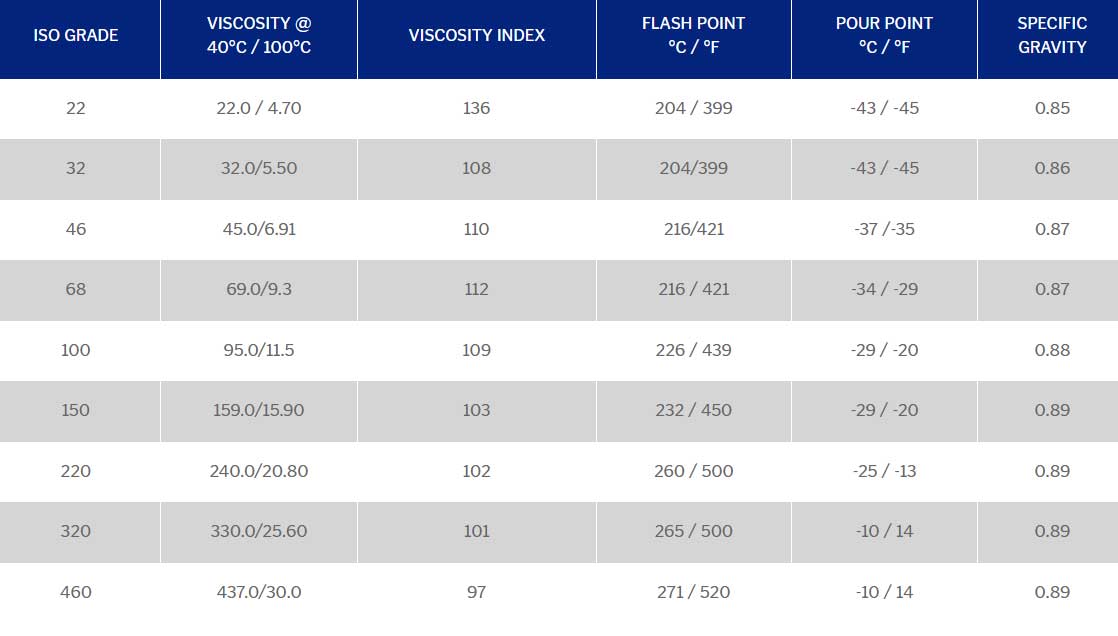1118x636 pixels.
Task: Select the VISCOSITY INDEX column header
Action: click(477, 35)
